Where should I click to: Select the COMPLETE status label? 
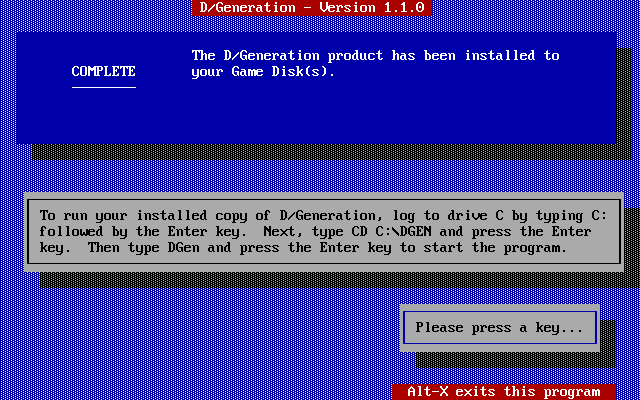click(103, 72)
